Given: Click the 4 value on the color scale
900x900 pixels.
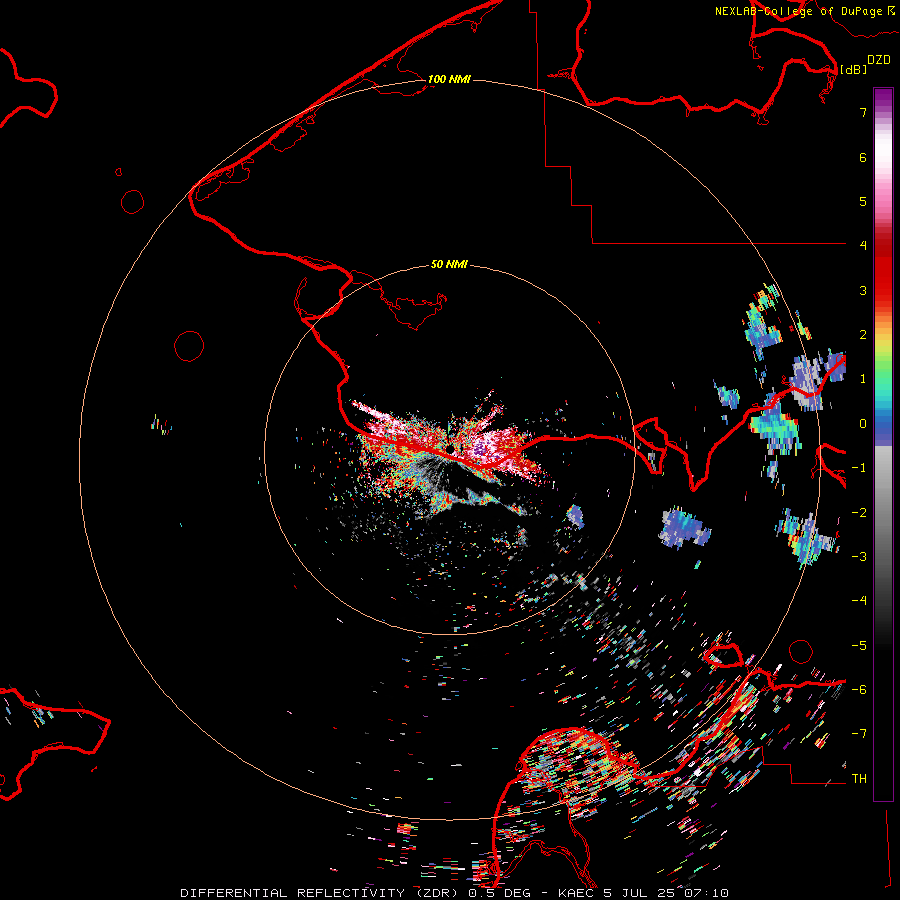Looking at the screenshot, I should click(x=863, y=246).
